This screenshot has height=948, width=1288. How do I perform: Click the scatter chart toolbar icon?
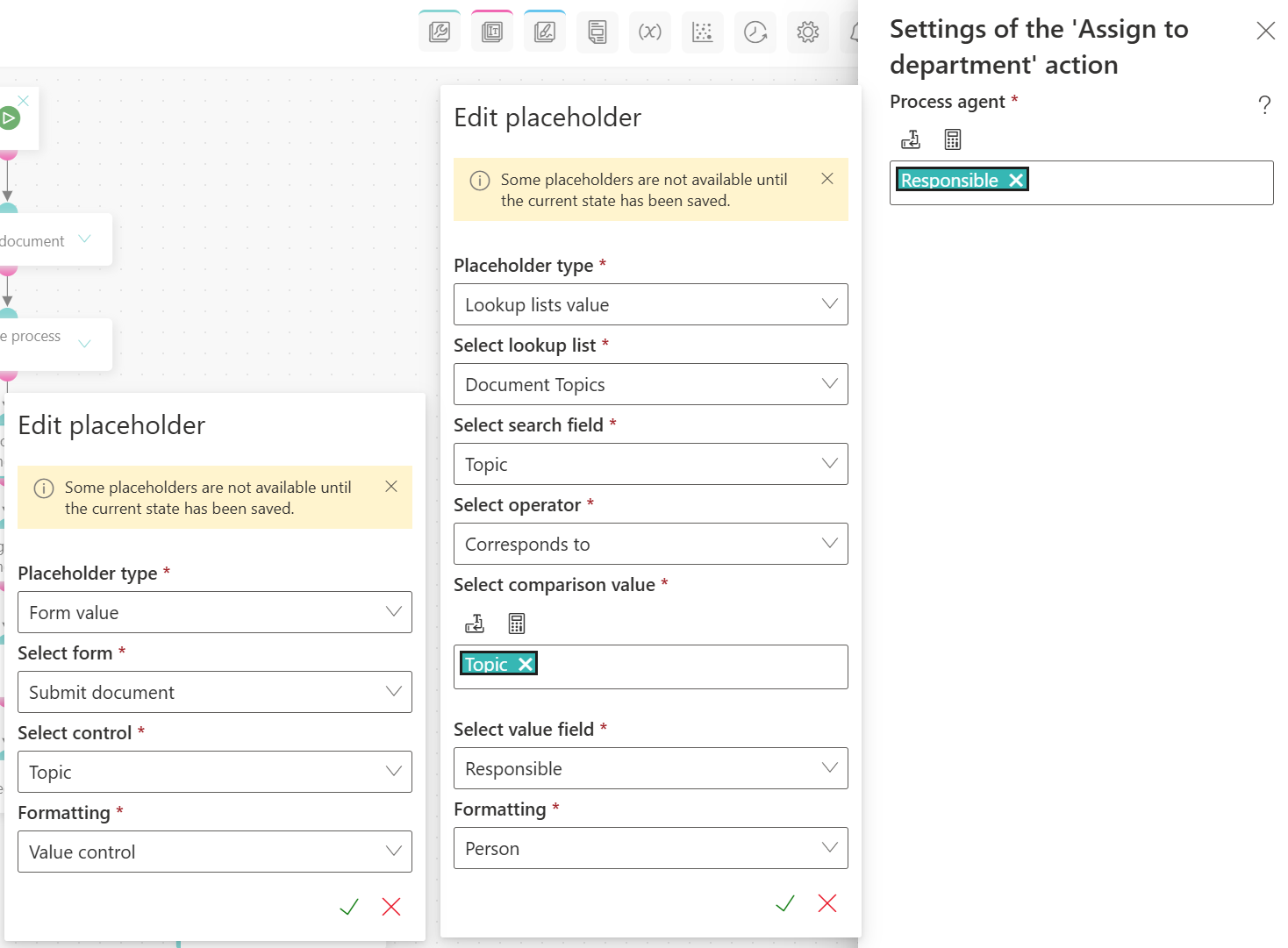[x=703, y=32]
